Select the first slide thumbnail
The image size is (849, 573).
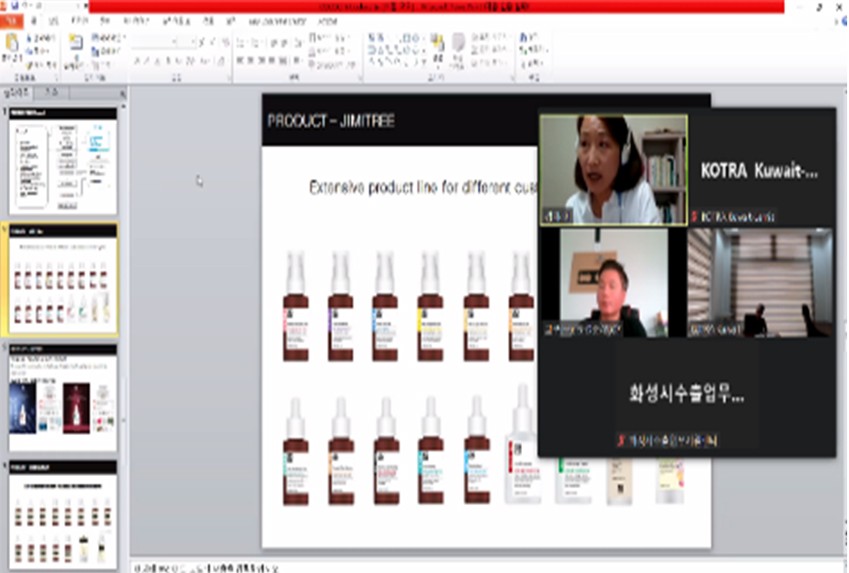point(63,161)
